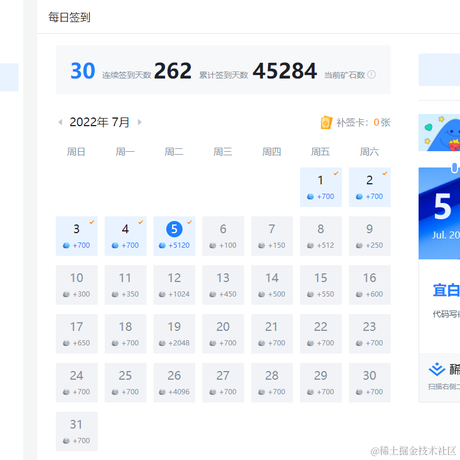Select day 10 with +300 reward
This screenshot has height=460, width=460.
click(x=77, y=285)
